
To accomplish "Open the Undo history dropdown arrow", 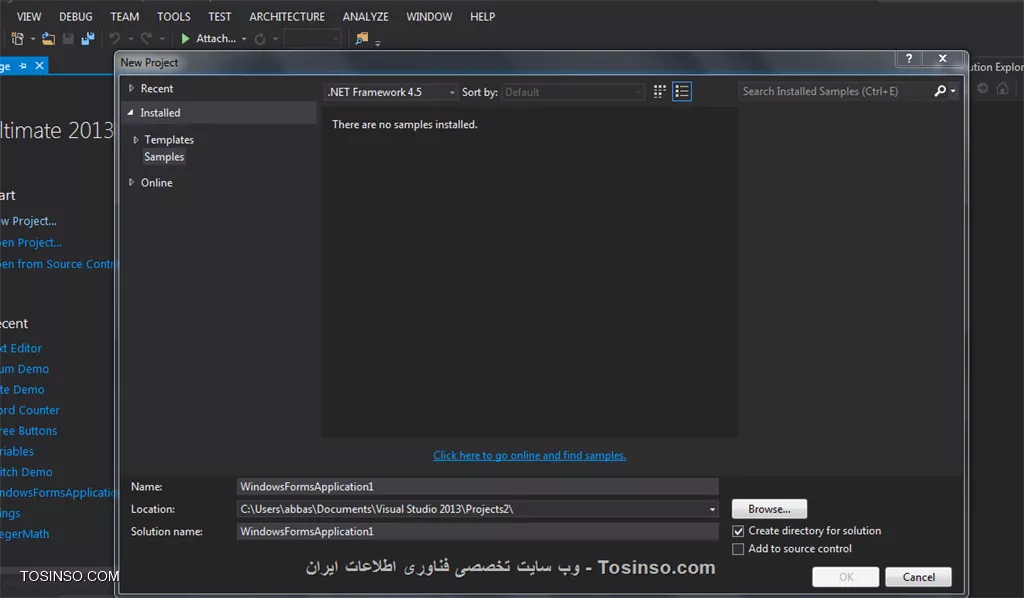I will click(131, 39).
